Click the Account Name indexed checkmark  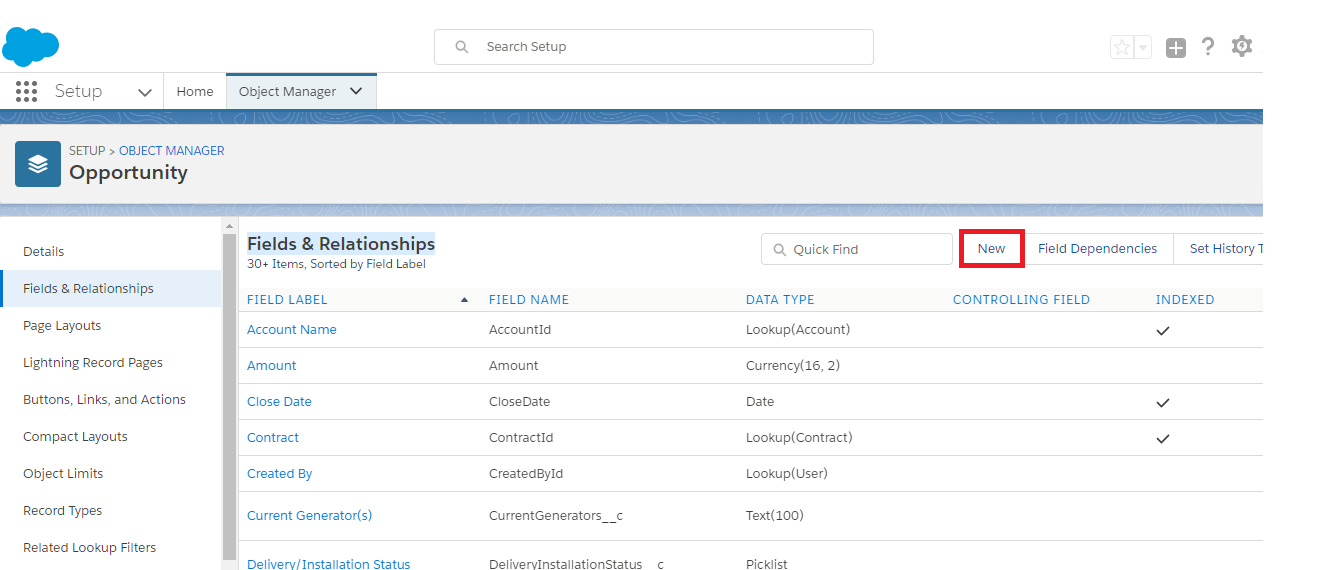point(1163,331)
